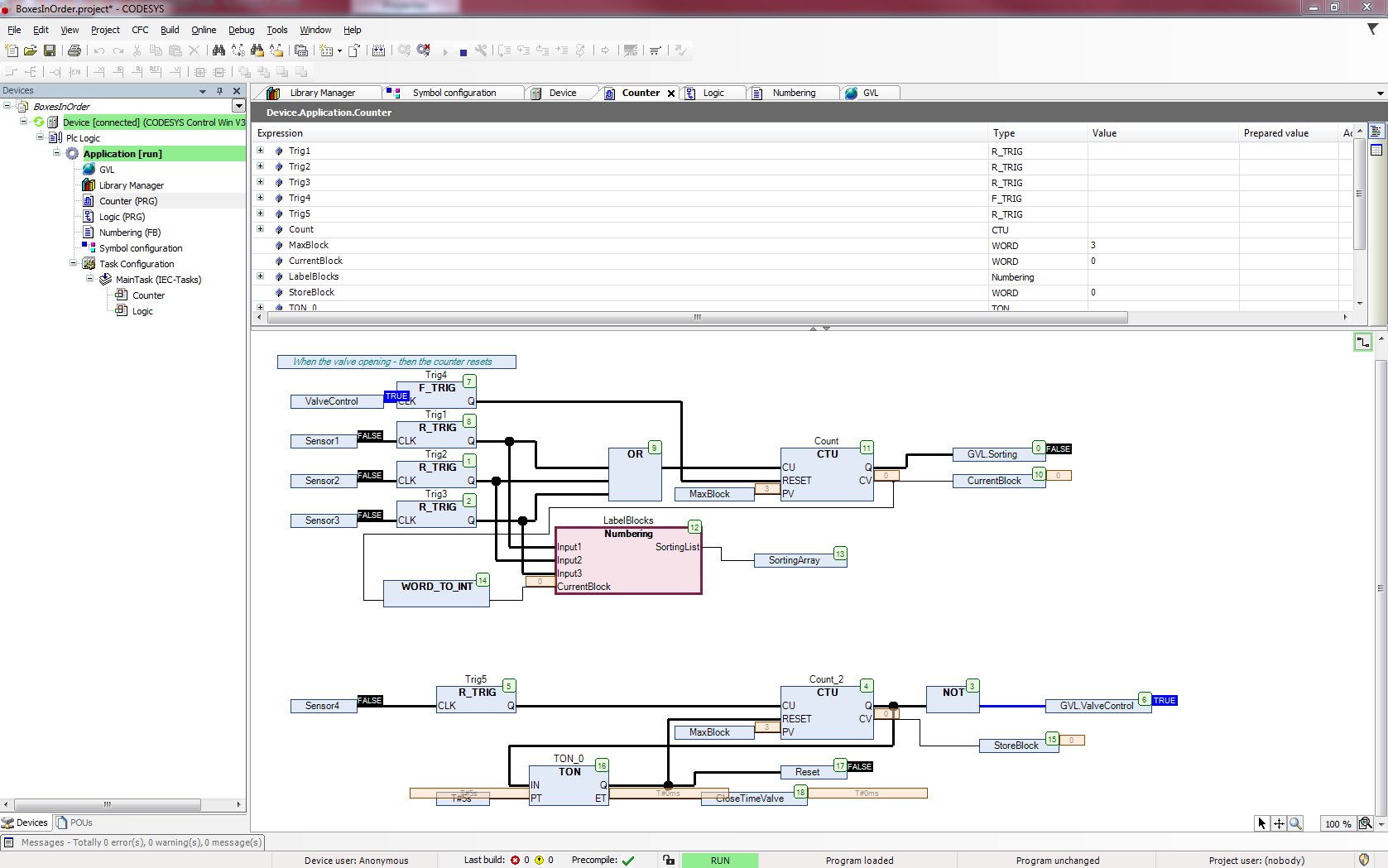
Task: Expand the Trig4 variable row
Action: pyautogui.click(x=261, y=198)
